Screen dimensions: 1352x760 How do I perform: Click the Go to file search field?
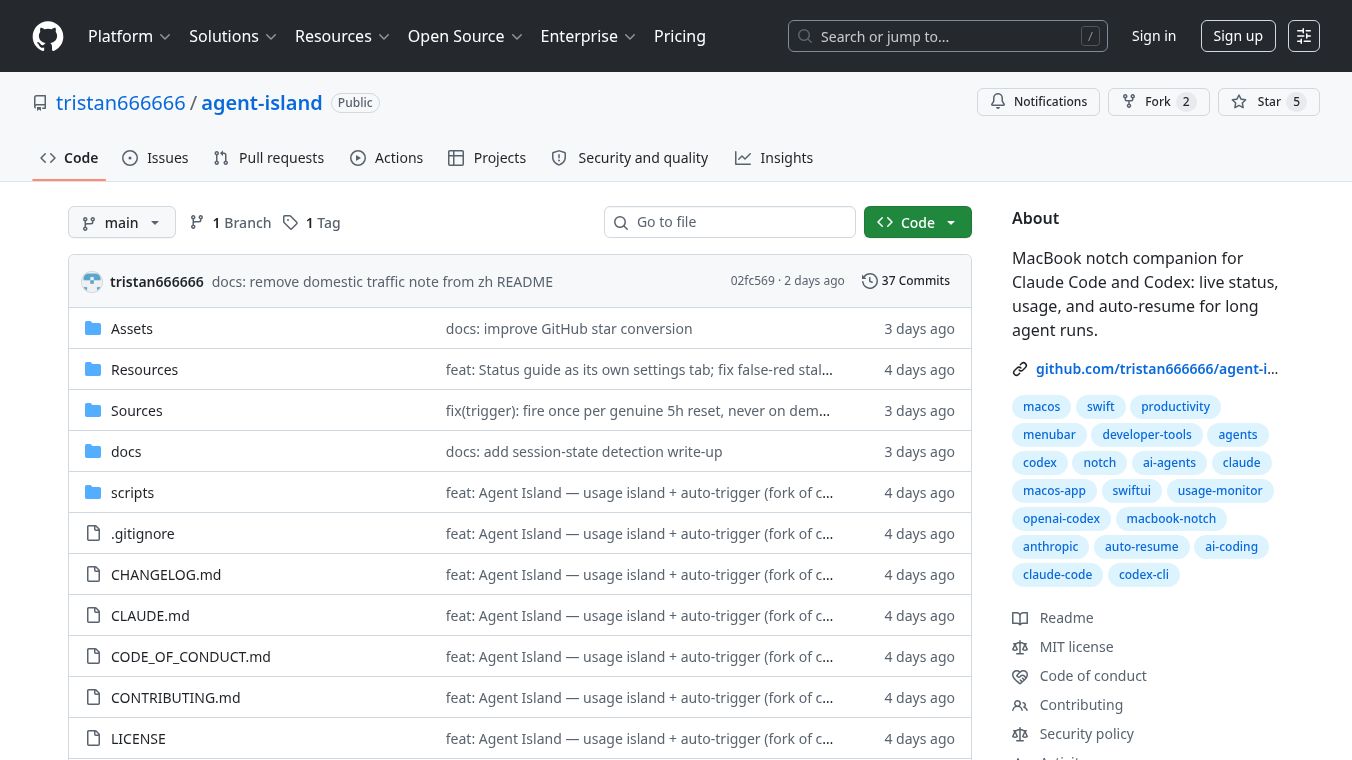click(x=730, y=222)
